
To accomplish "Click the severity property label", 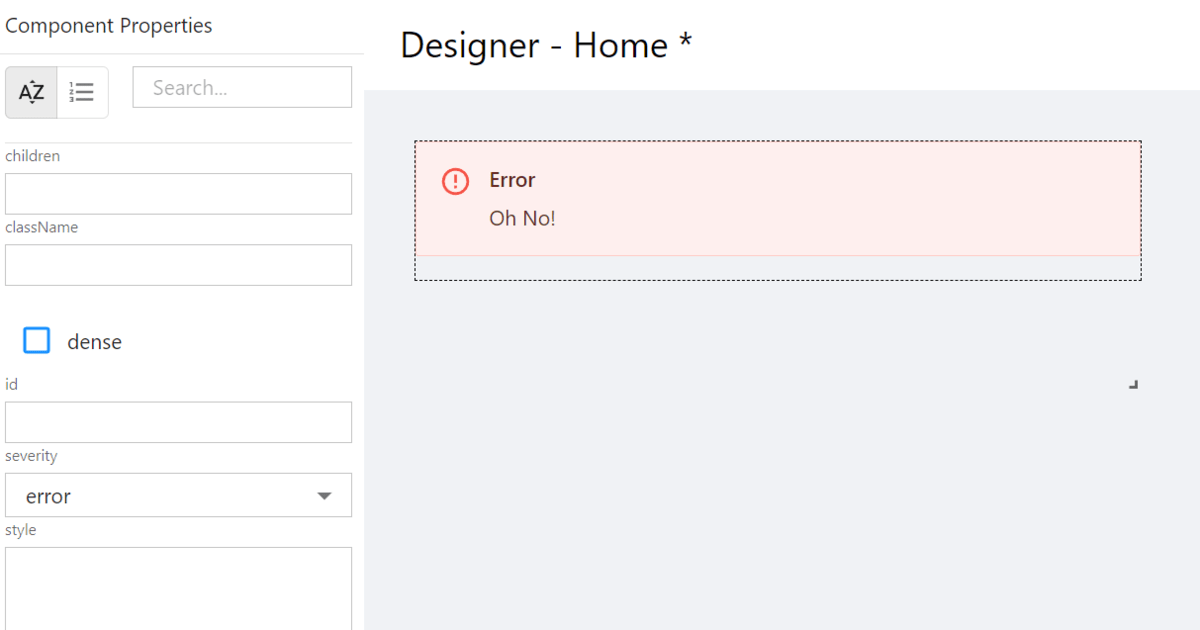I will click(31, 456).
